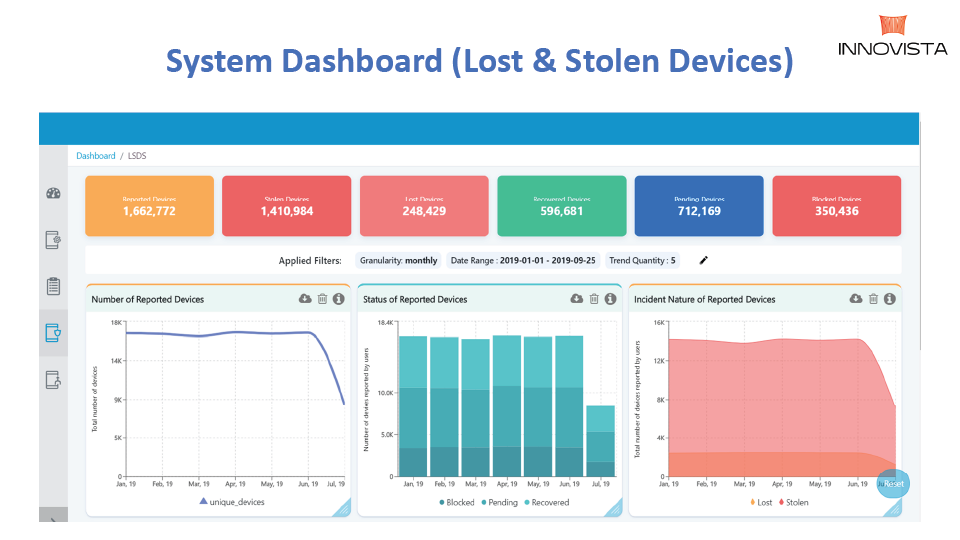Download the Number of Reported Devices chart
This screenshot has height=540, width=960.
pos(305,299)
